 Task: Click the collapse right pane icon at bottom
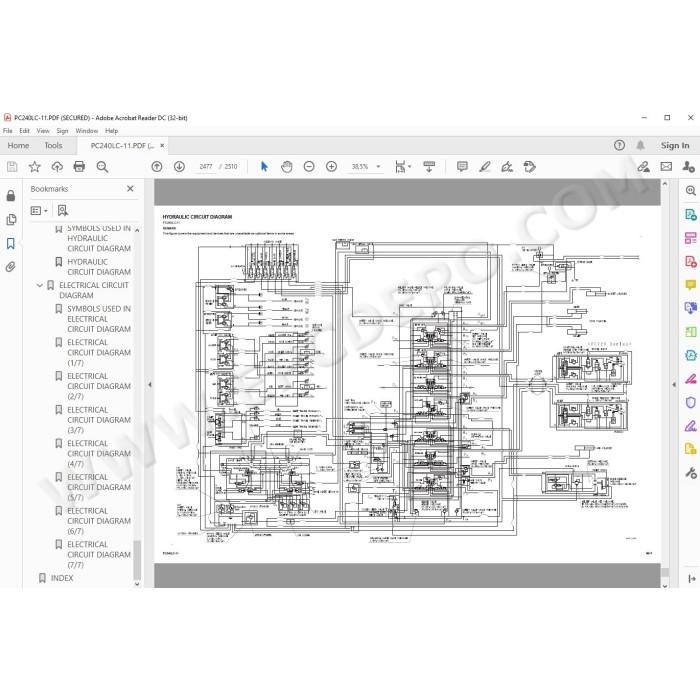692,579
